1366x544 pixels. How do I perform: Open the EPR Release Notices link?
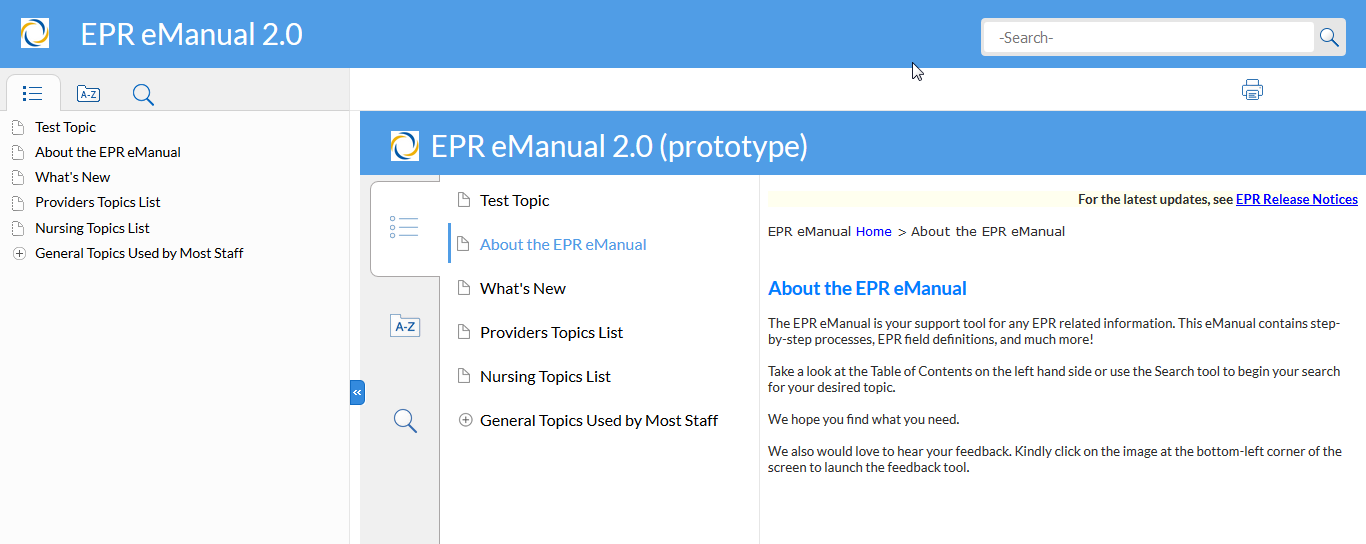click(1297, 199)
